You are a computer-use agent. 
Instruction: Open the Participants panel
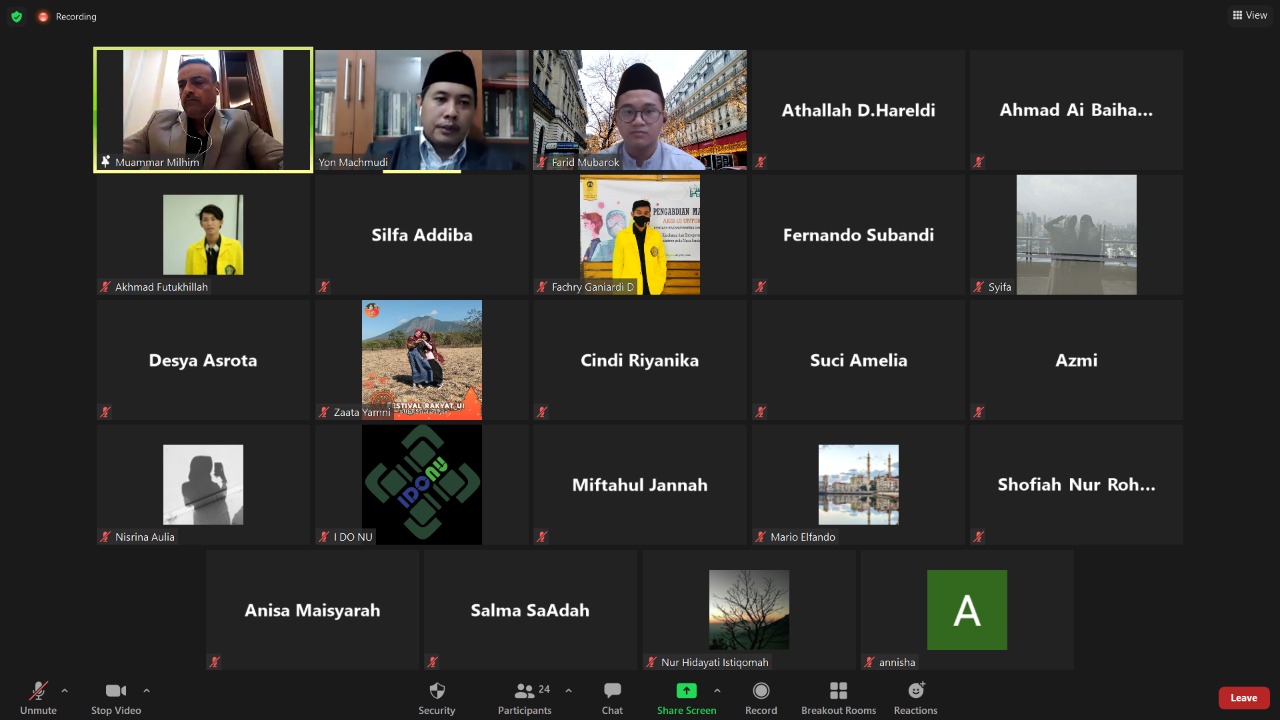[524, 692]
